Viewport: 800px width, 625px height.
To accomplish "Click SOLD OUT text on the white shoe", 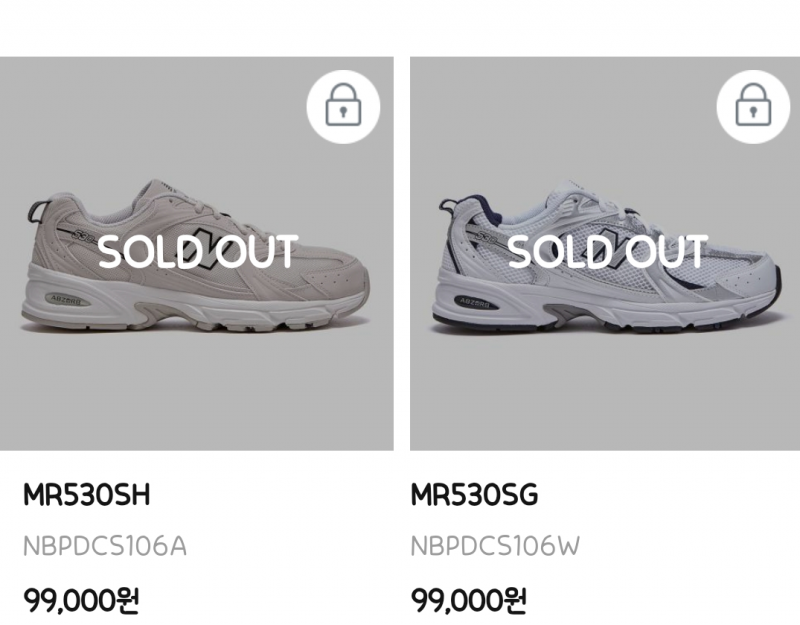I will [x=607, y=252].
